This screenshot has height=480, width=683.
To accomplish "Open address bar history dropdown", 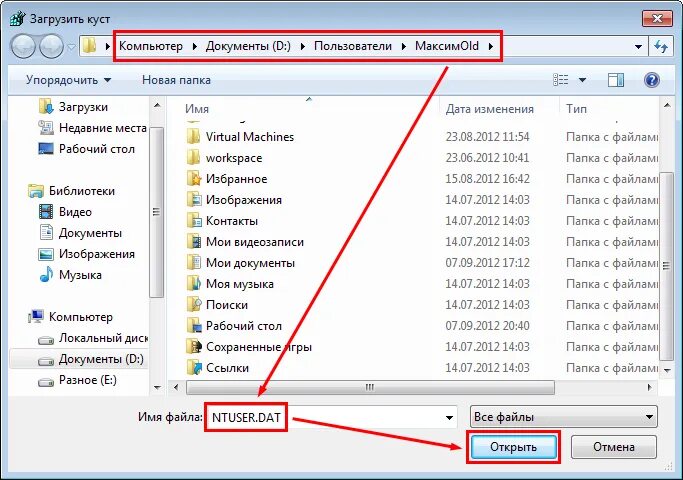I will coord(638,46).
